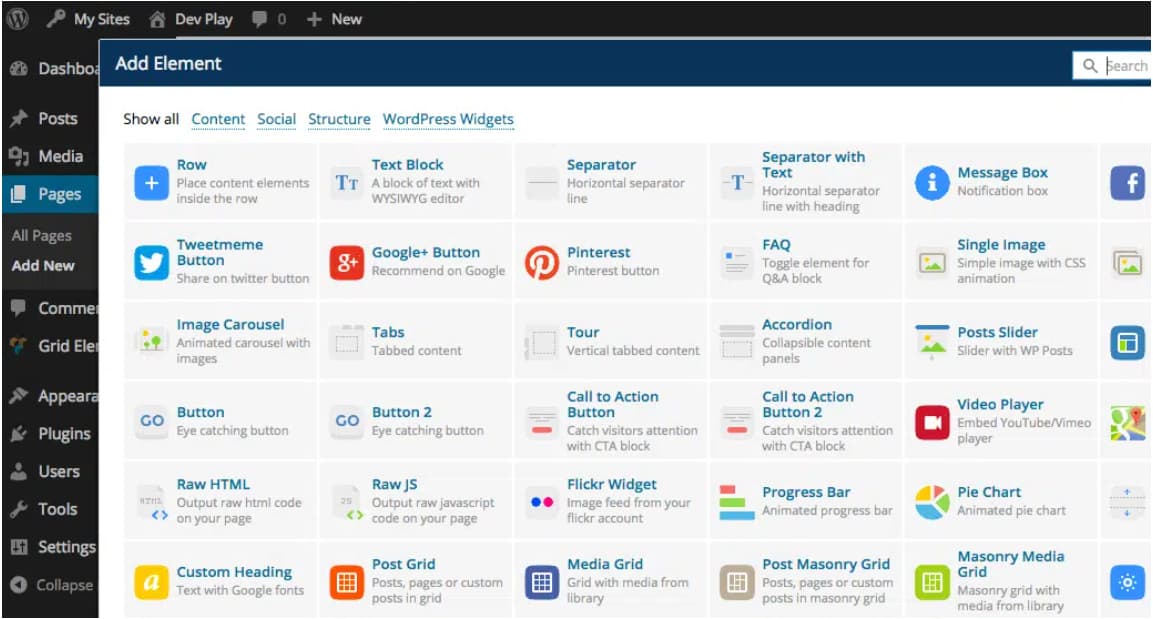The image size is (1153, 619).
Task: Click the Facebook icon element
Action: point(1127,182)
